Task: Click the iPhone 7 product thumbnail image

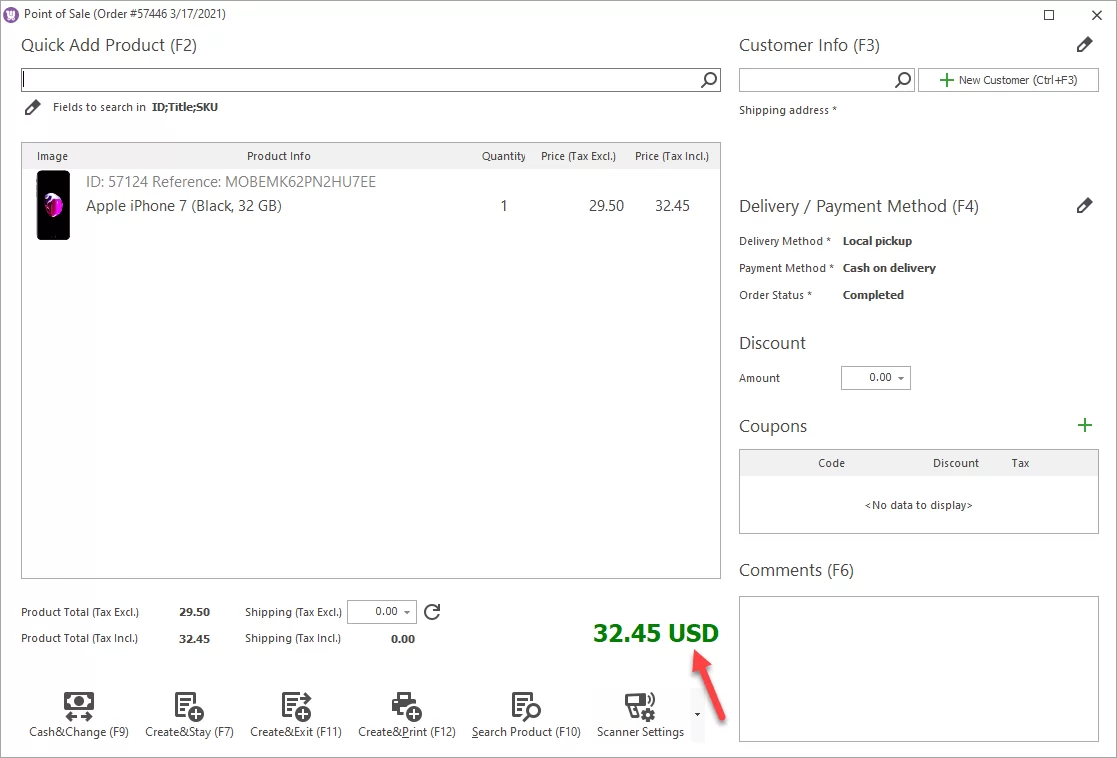Action: click(52, 205)
